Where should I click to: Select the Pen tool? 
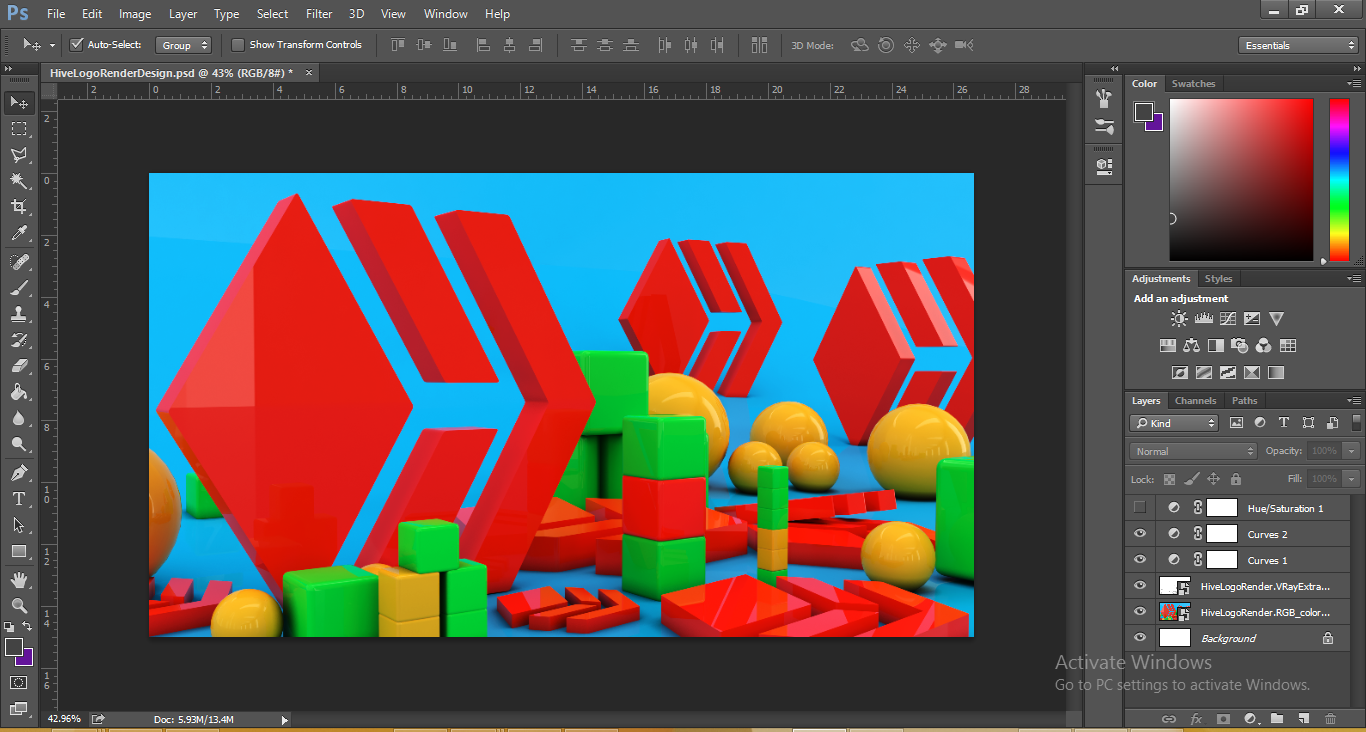(x=19, y=472)
